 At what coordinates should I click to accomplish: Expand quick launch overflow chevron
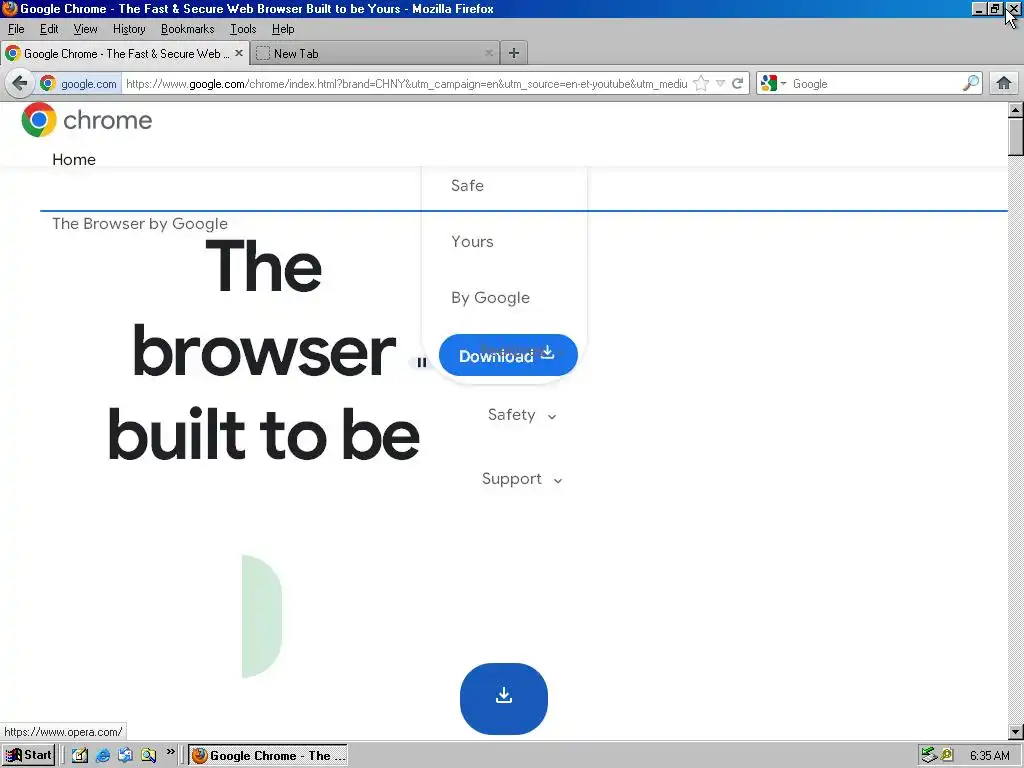170,752
